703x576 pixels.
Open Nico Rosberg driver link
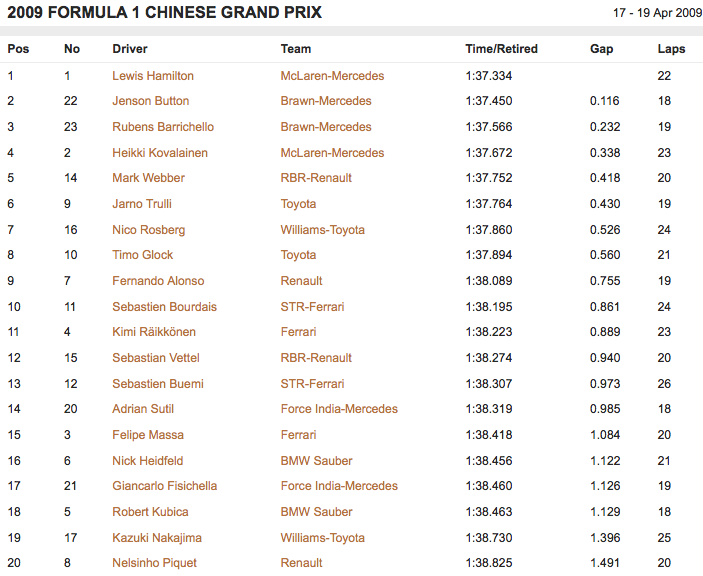coord(149,230)
